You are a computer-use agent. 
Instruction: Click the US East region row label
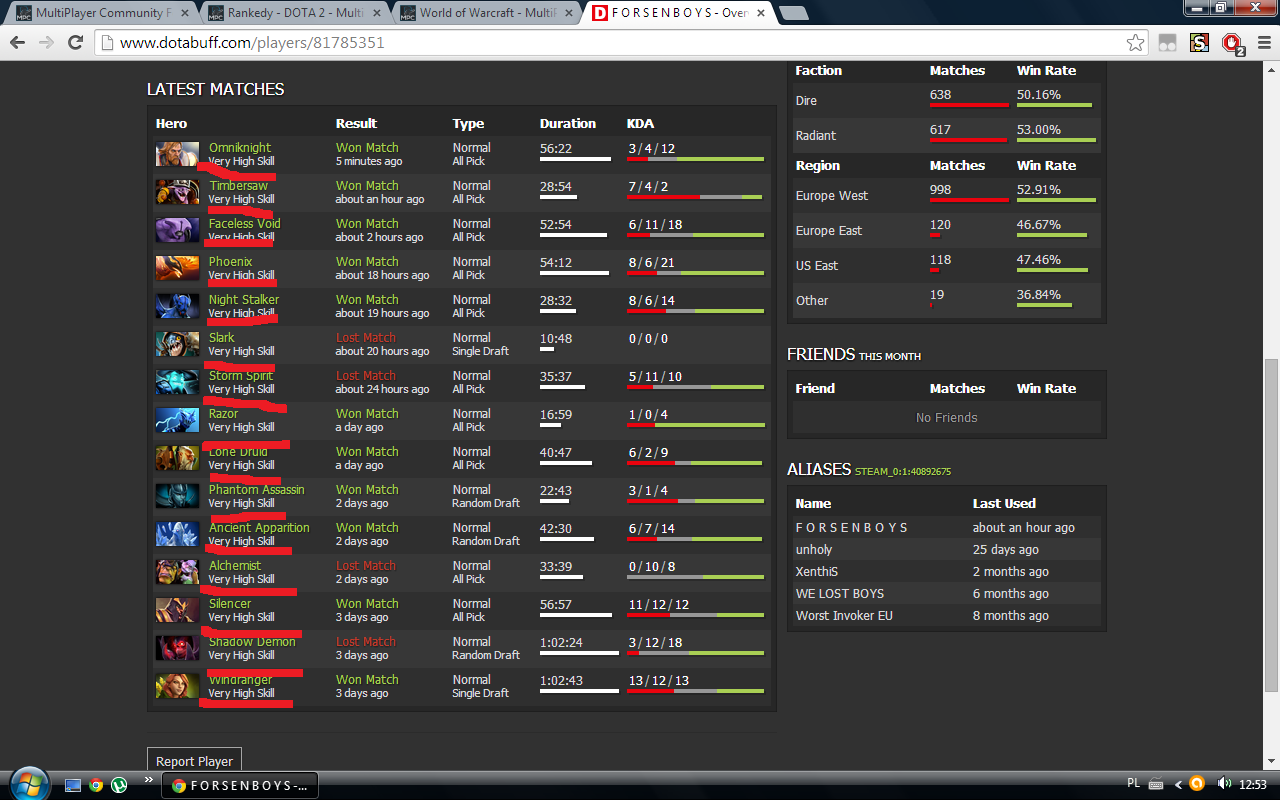click(817, 266)
